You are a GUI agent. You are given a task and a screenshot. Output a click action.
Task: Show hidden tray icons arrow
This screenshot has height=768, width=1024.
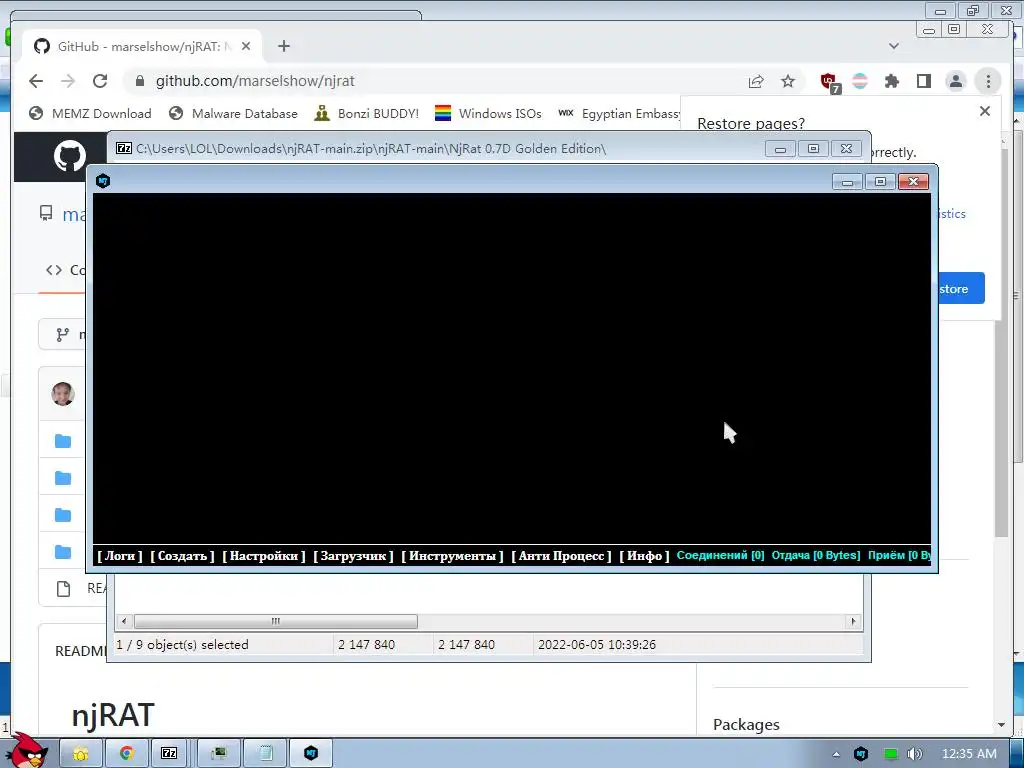pos(836,754)
